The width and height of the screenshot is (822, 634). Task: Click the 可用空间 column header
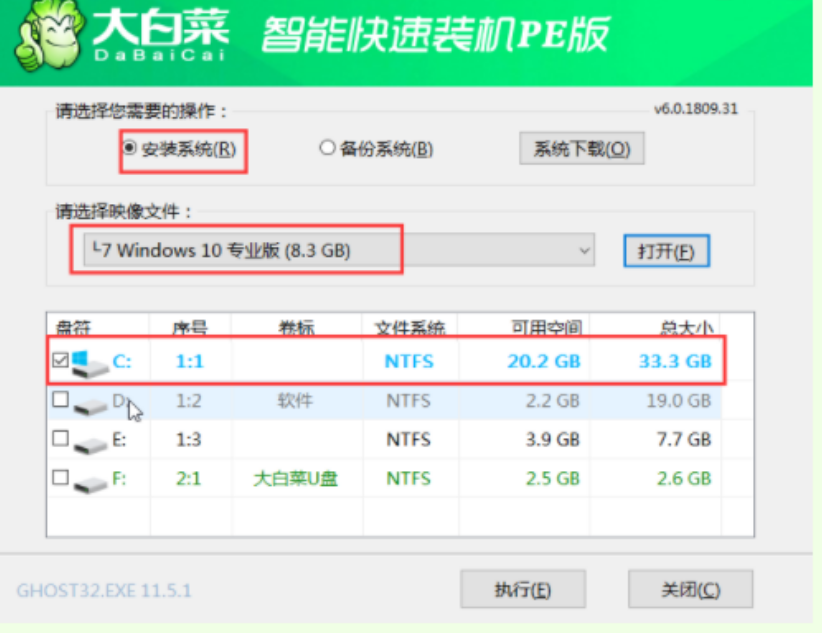click(543, 327)
